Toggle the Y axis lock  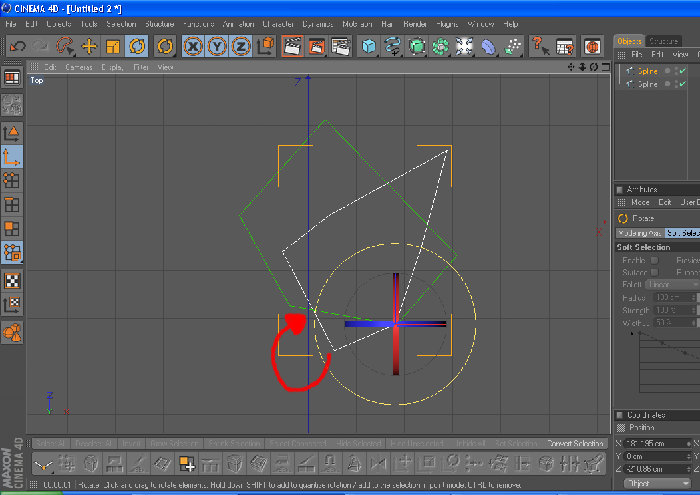pos(217,46)
